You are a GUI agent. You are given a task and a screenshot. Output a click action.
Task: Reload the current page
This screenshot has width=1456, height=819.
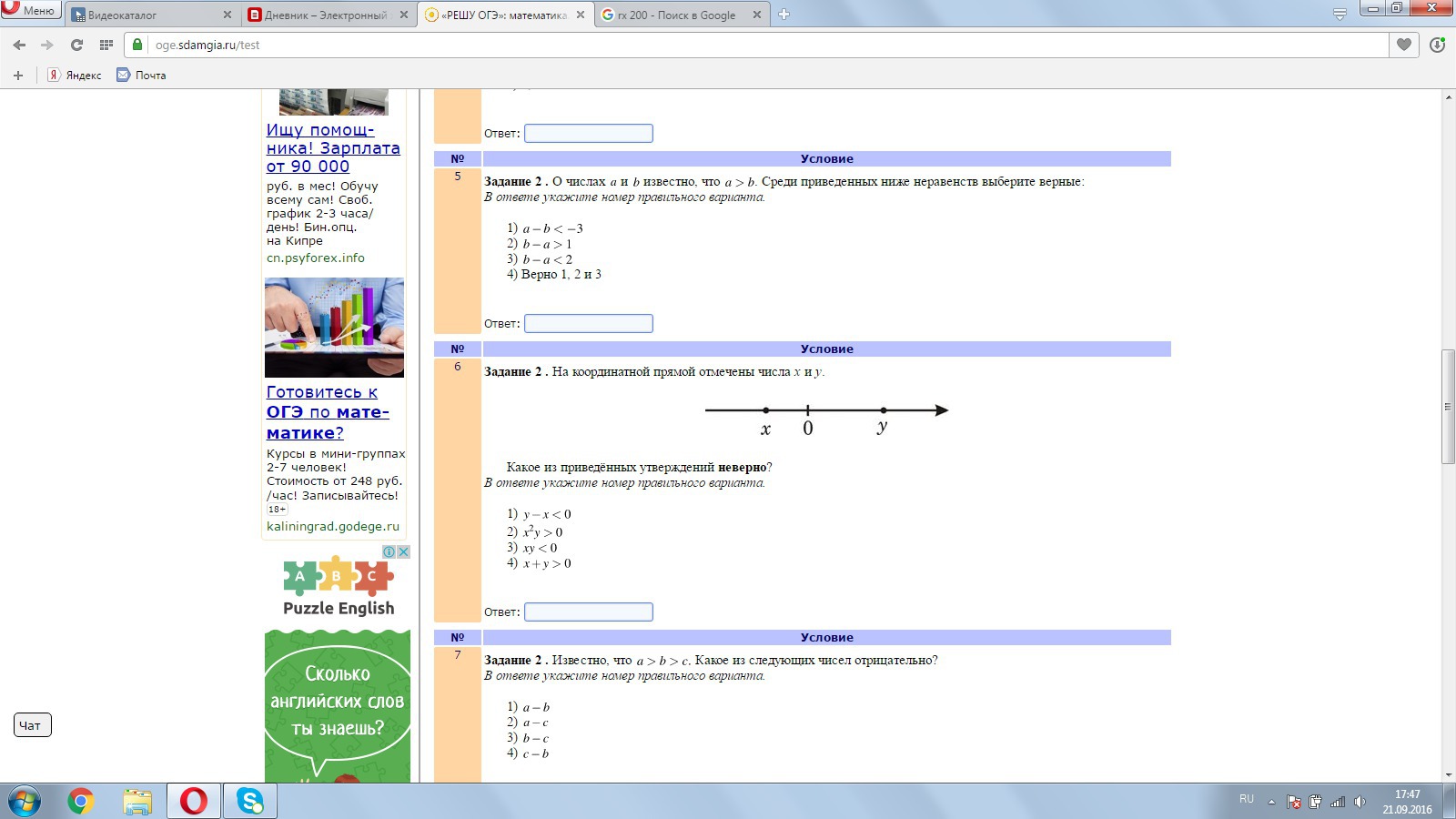tap(76, 45)
